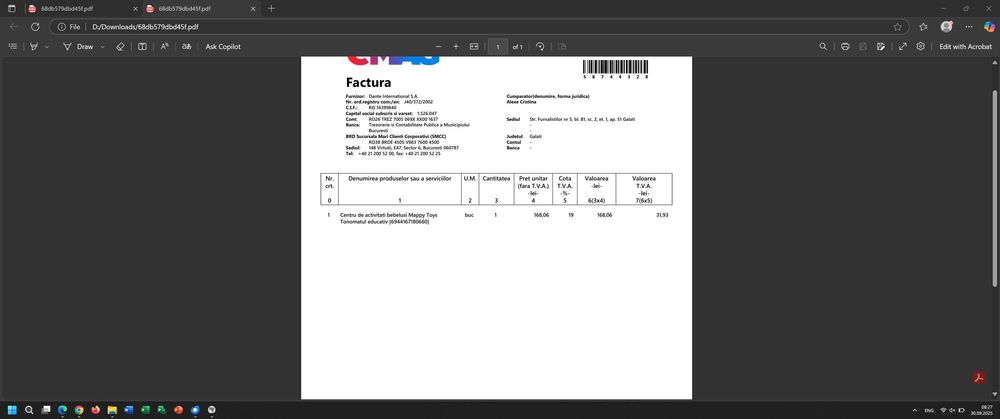Viewport: 1000px width, 419px height.
Task: Click ENG language indicator in tray
Action: [929, 410]
